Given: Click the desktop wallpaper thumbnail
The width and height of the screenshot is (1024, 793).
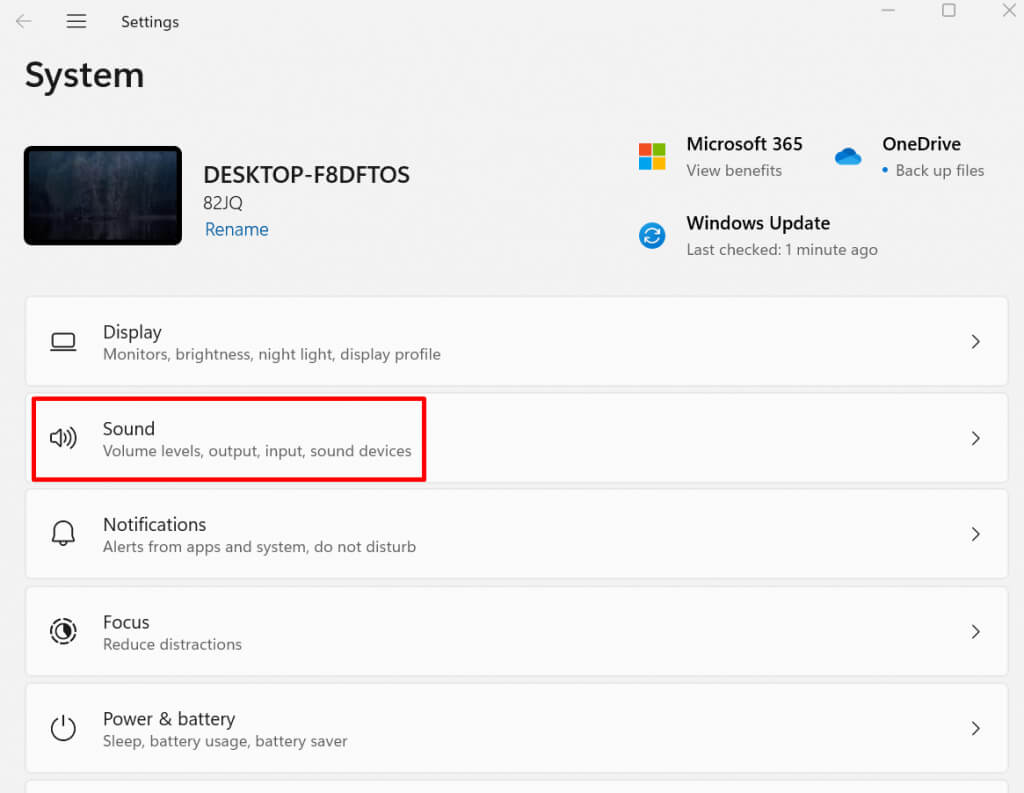Looking at the screenshot, I should (103, 196).
